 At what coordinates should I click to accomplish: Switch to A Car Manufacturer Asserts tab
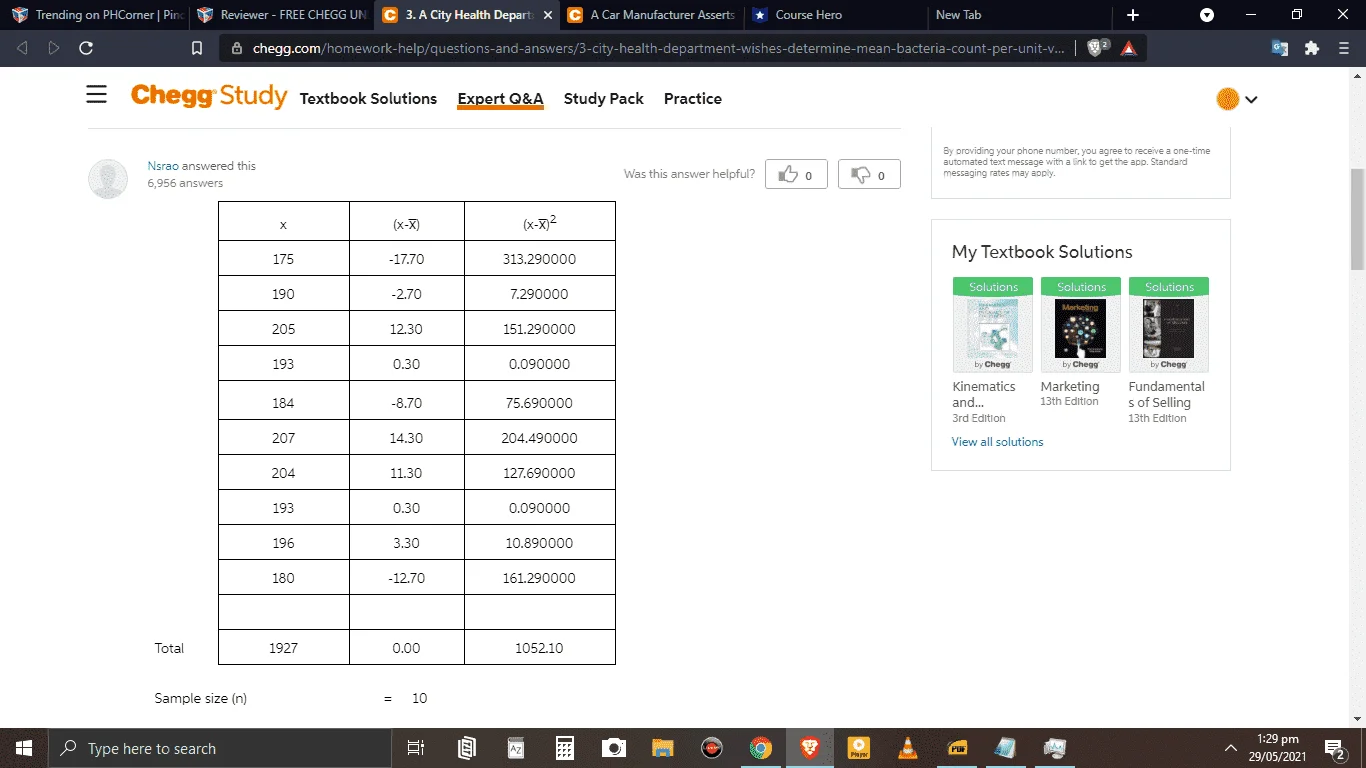point(651,15)
